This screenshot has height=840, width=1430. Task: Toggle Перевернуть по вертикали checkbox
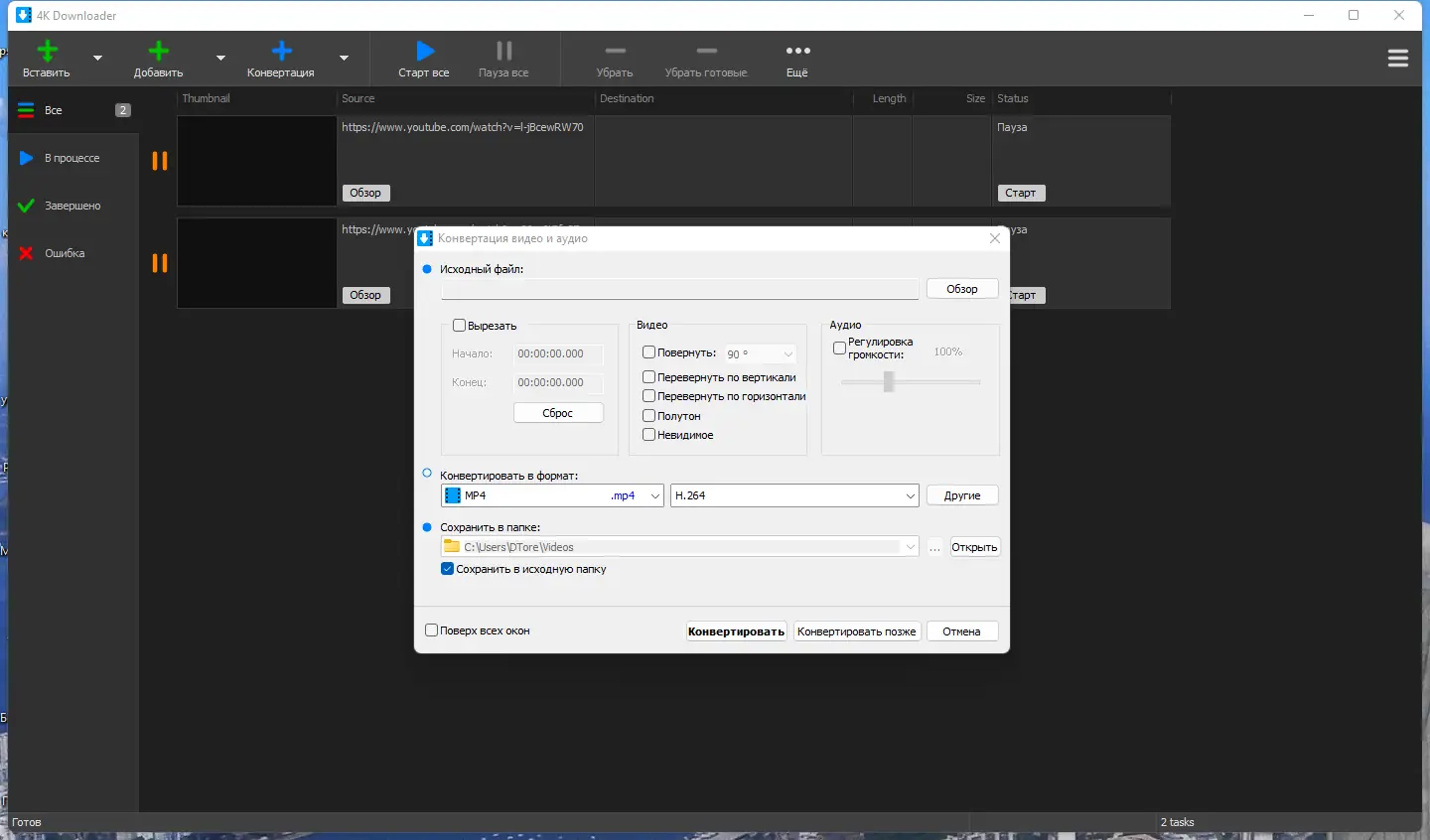pyautogui.click(x=649, y=377)
